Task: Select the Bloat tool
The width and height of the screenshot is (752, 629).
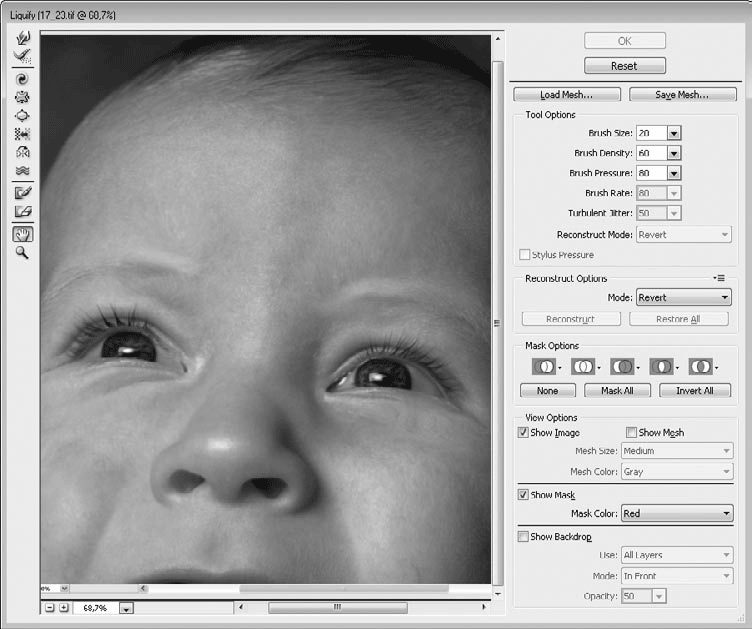Action: click(23, 116)
